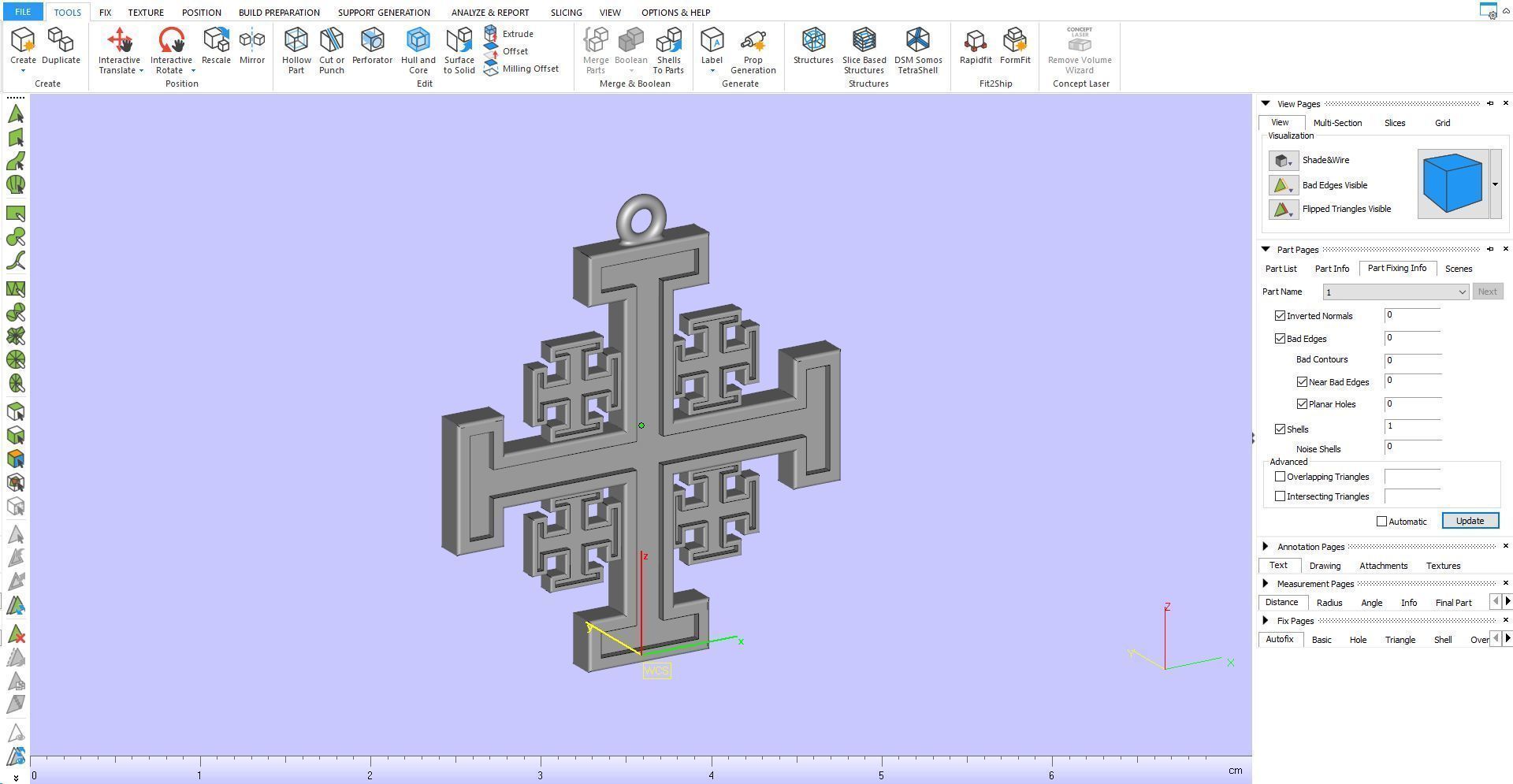
Task: Toggle the Near Bad Edges checkbox
Action: coord(1302,382)
